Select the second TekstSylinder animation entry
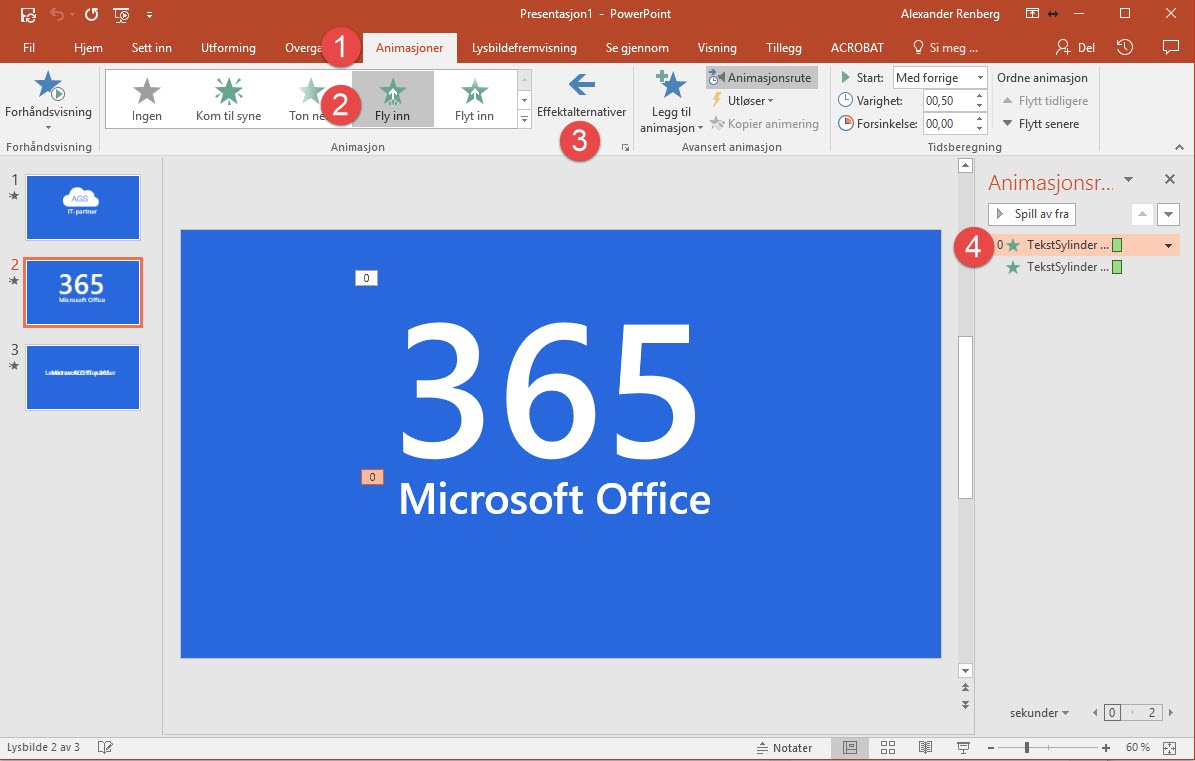 pyautogui.click(x=1085, y=267)
